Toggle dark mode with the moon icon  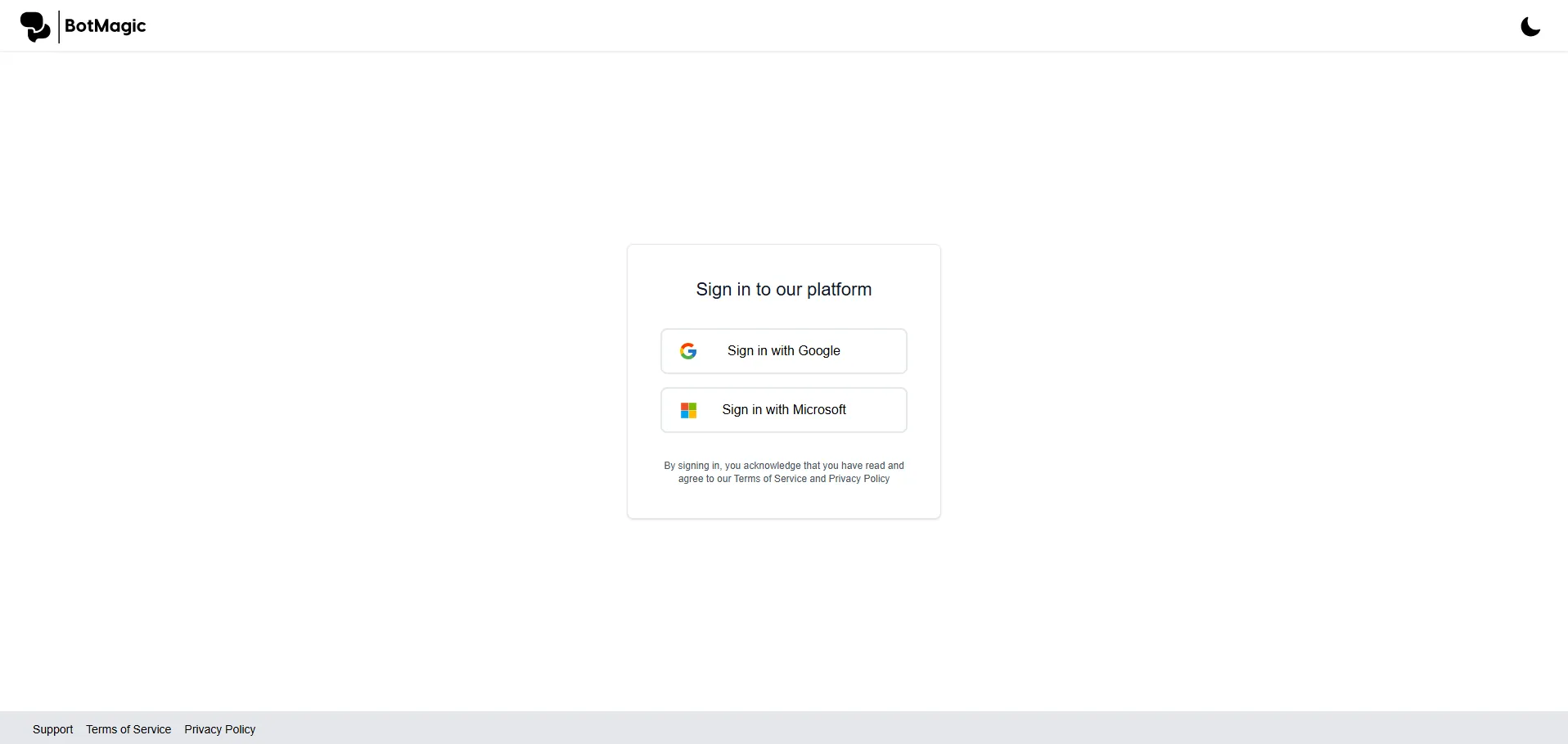pyautogui.click(x=1530, y=27)
